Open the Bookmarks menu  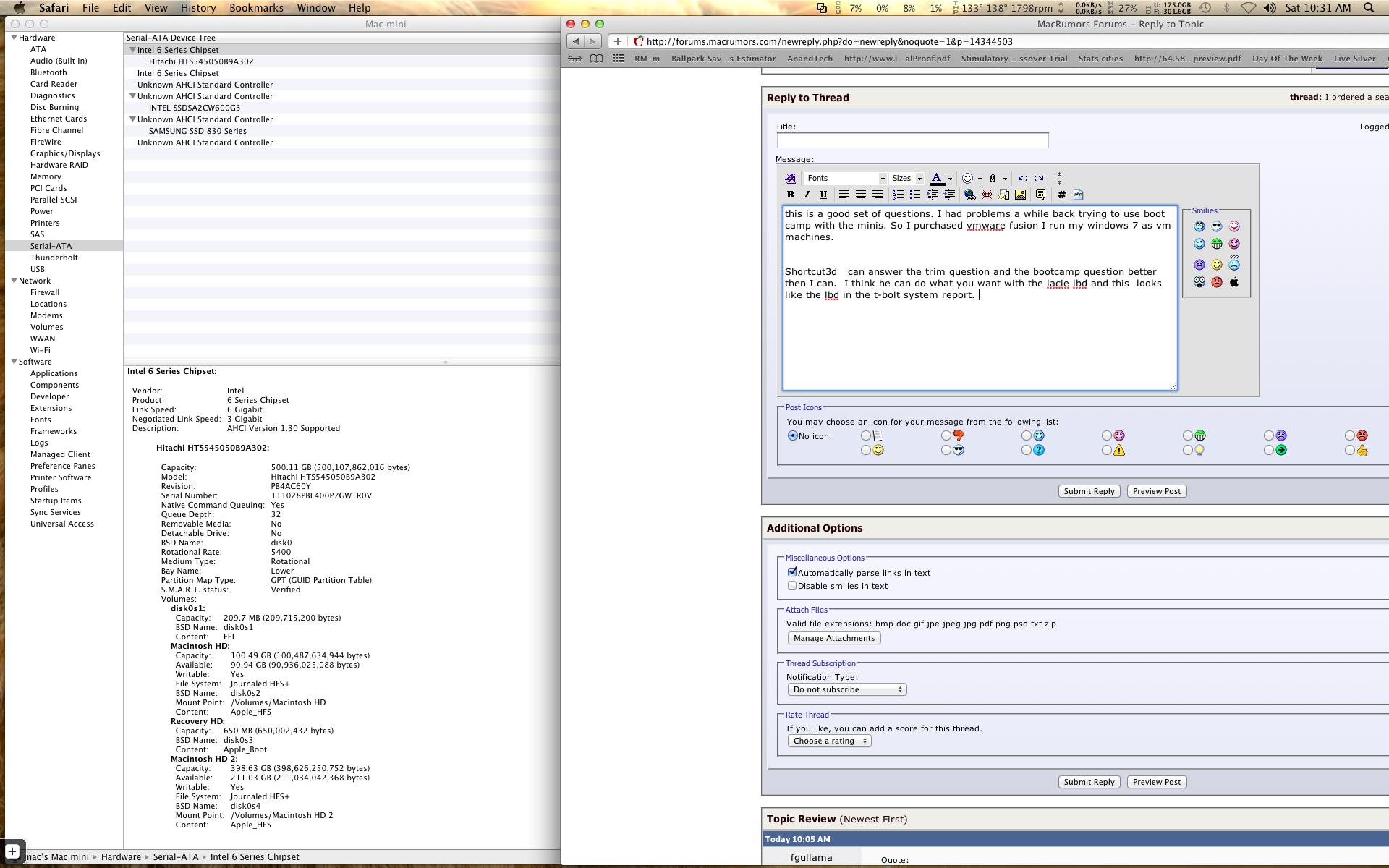pyautogui.click(x=256, y=8)
